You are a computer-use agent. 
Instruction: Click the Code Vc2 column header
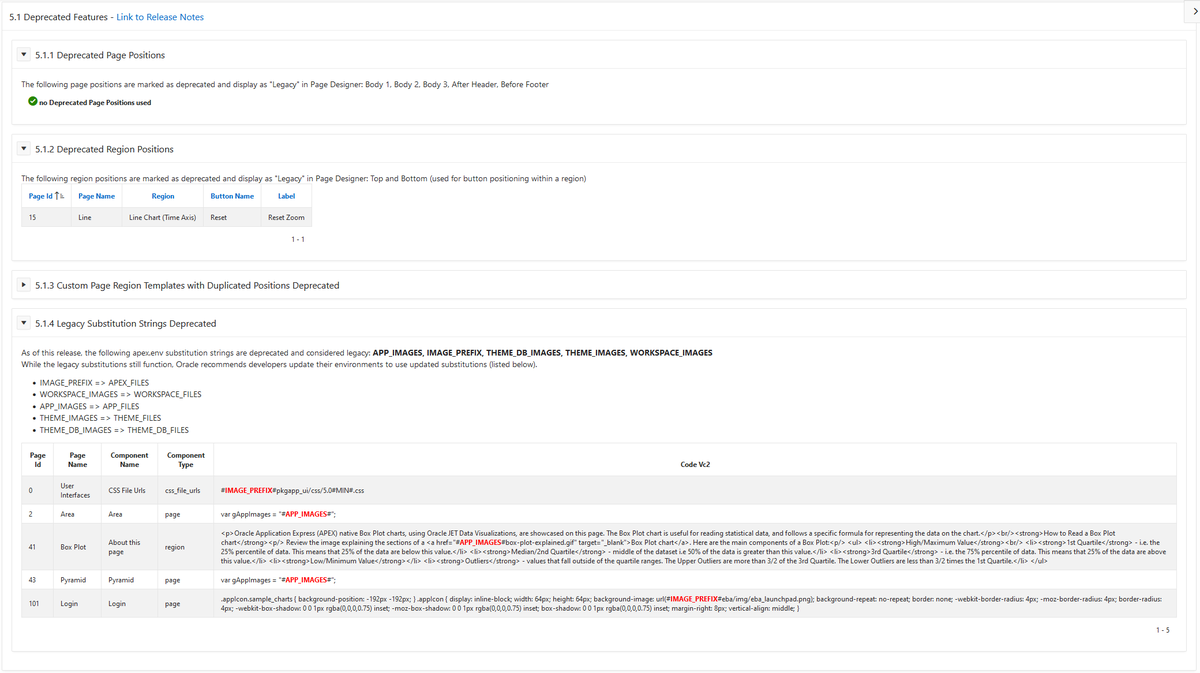tap(695, 464)
